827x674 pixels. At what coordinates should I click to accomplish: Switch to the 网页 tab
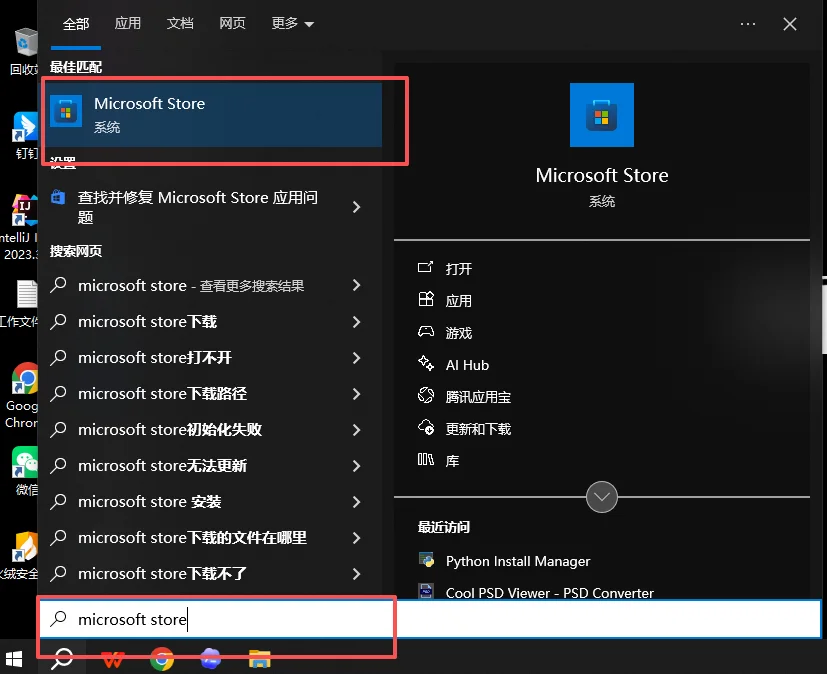(x=232, y=24)
